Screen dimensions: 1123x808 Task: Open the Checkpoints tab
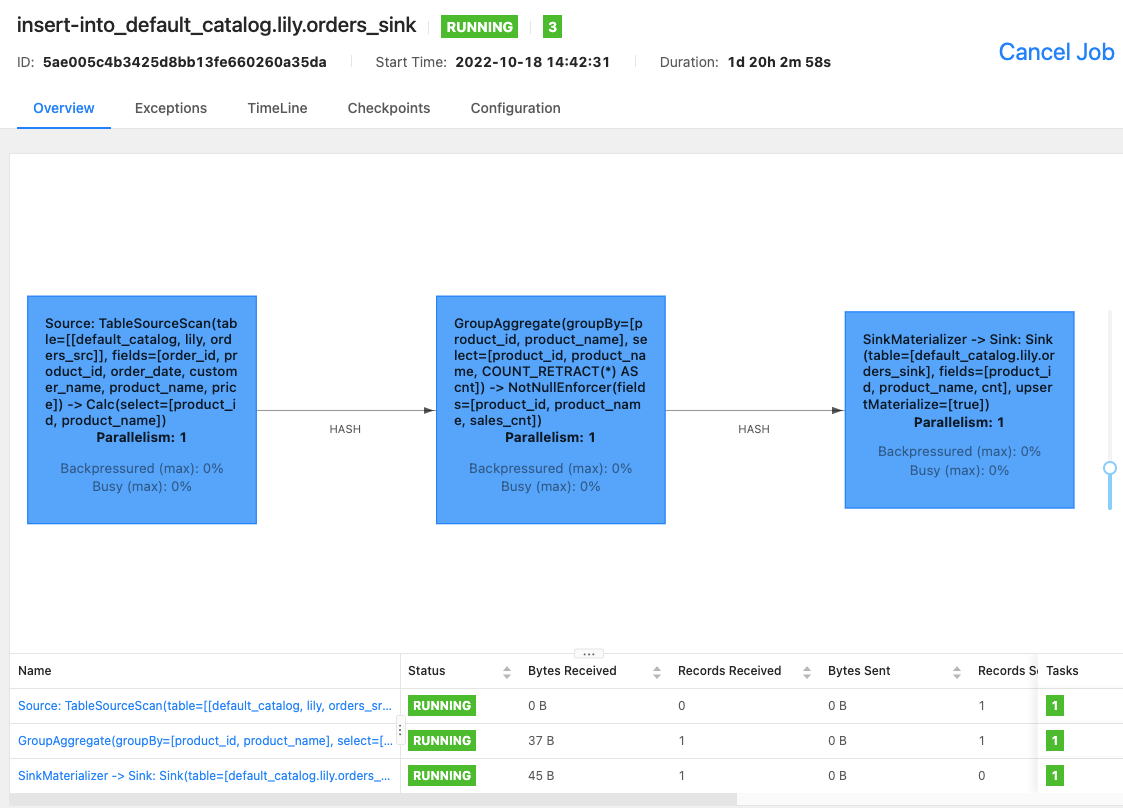tap(389, 108)
